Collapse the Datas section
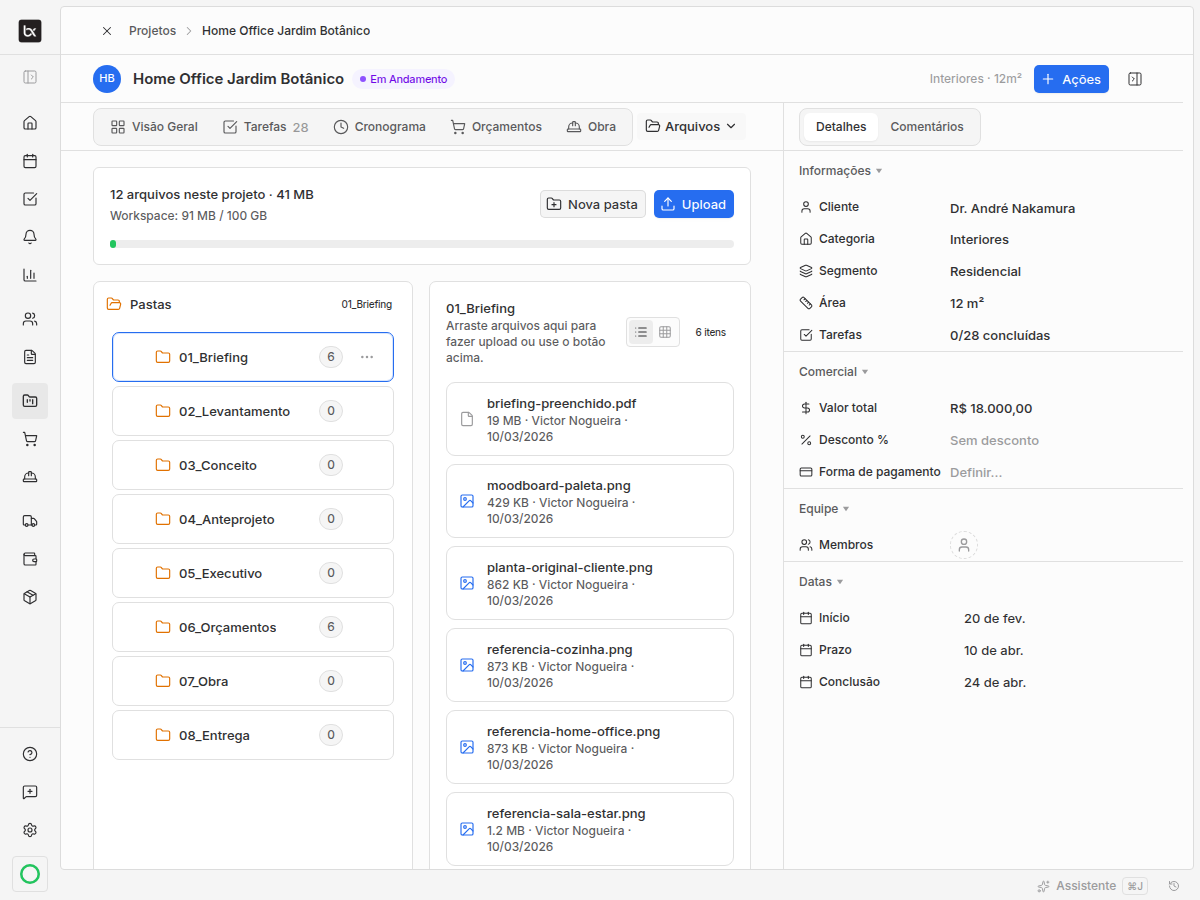The height and width of the screenshot is (900, 1200). (821, 582)
